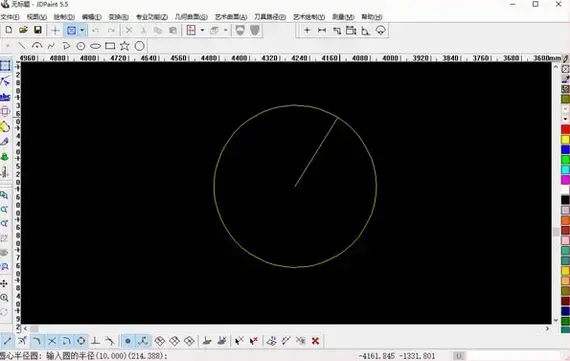Click the grayed Redo arrow
This screenshot has height=361, width=570.
click(112, 31)
